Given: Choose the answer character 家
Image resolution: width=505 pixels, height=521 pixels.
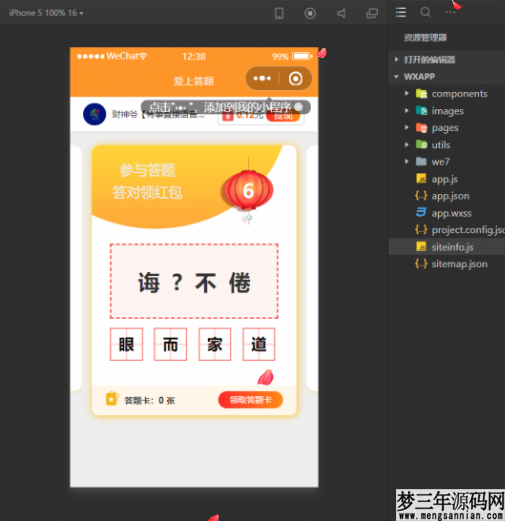Looking at the screenshot, I should click(215, 344).
